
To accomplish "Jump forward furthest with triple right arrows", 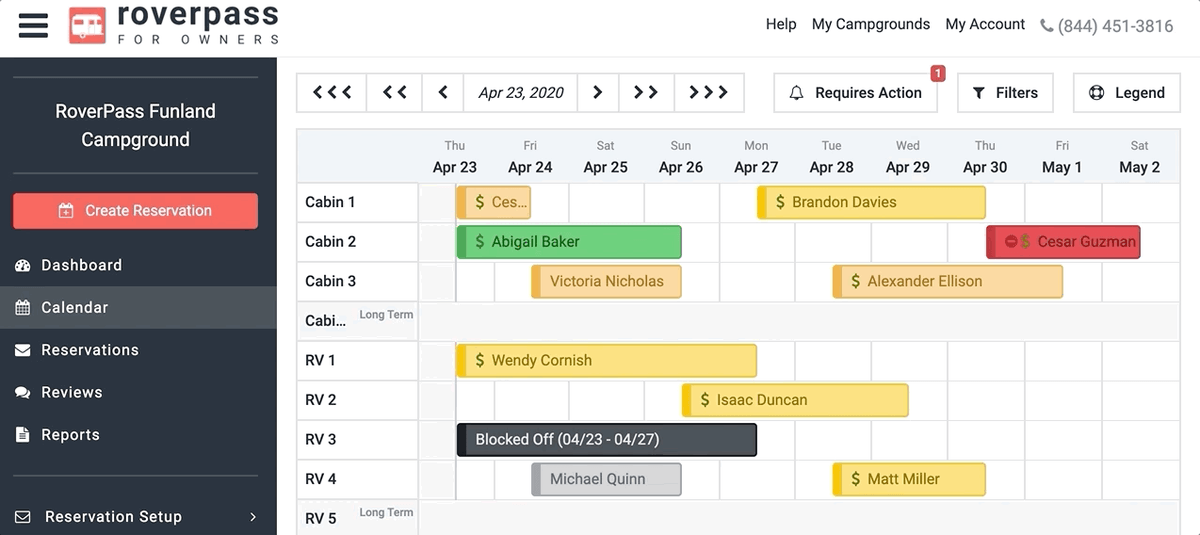I will point(709,93).
